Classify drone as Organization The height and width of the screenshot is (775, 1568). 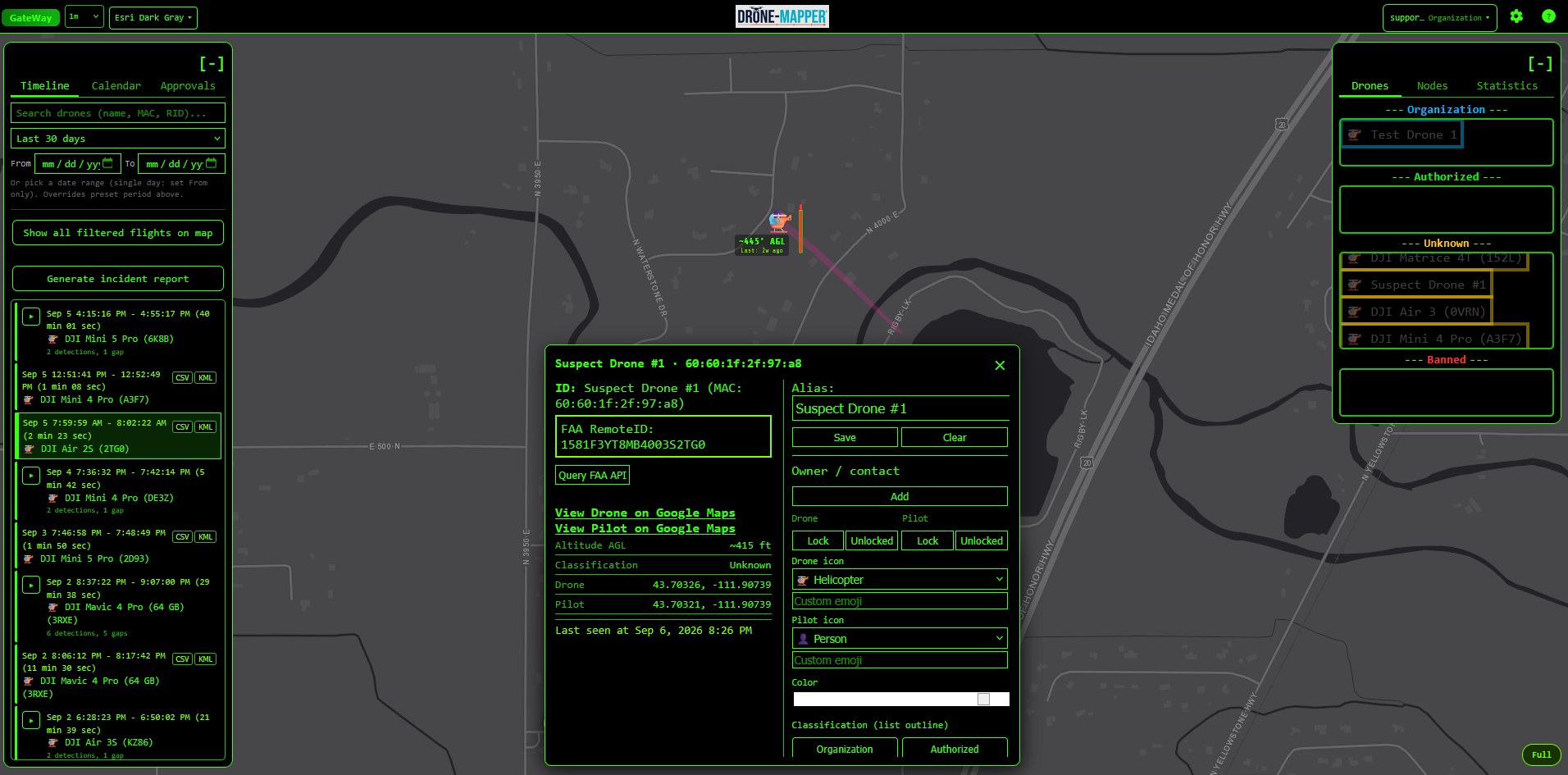845,749
